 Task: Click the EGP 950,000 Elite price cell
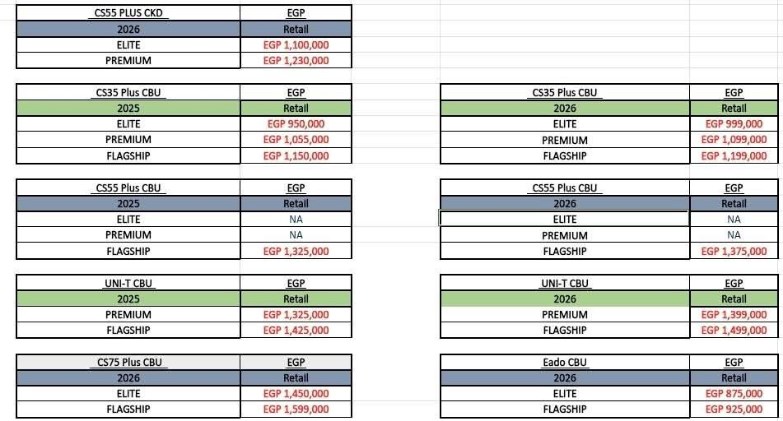tap(295, 123)
